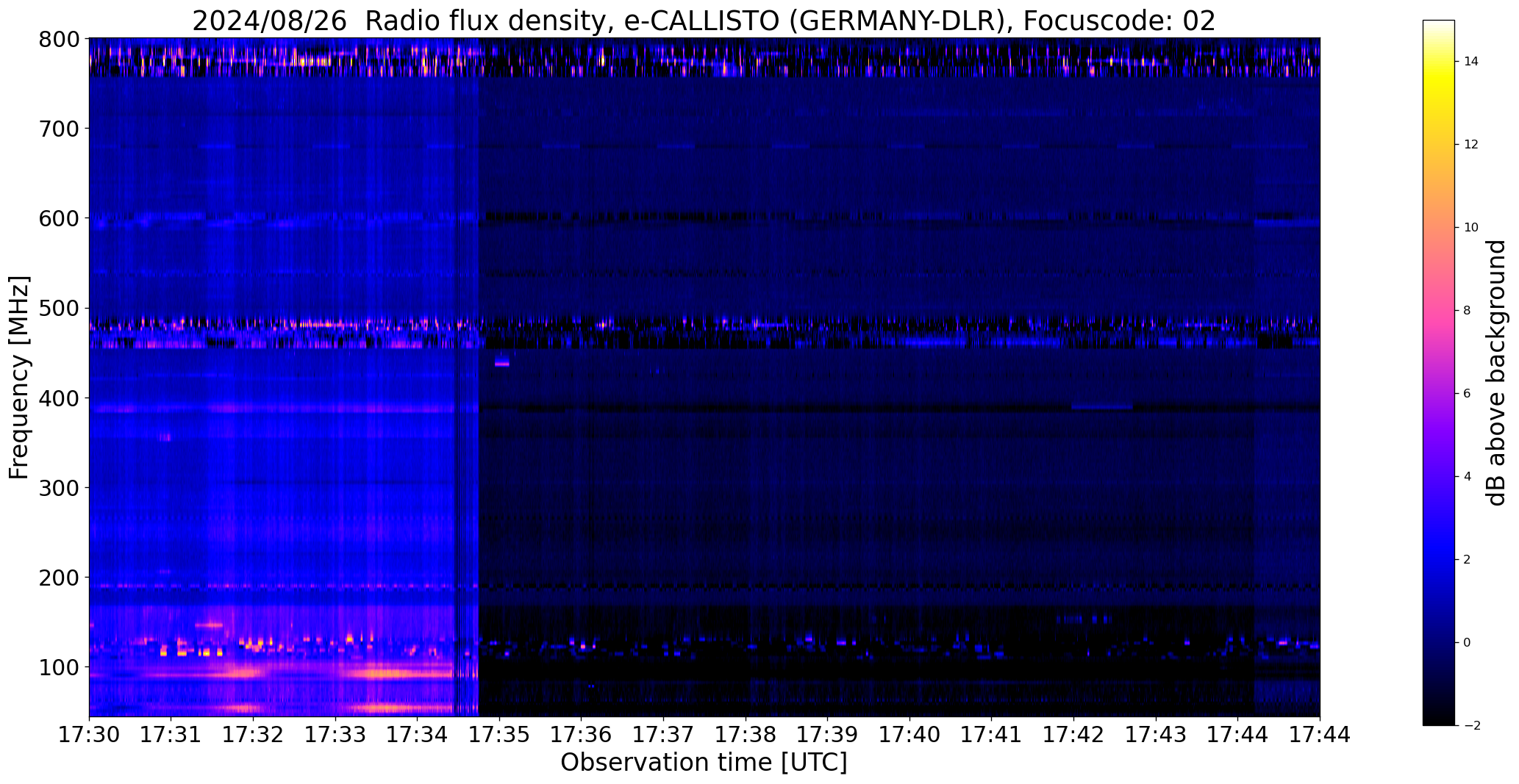
Task: Click the colorbar tick label 10
Action: [1471, 228]
